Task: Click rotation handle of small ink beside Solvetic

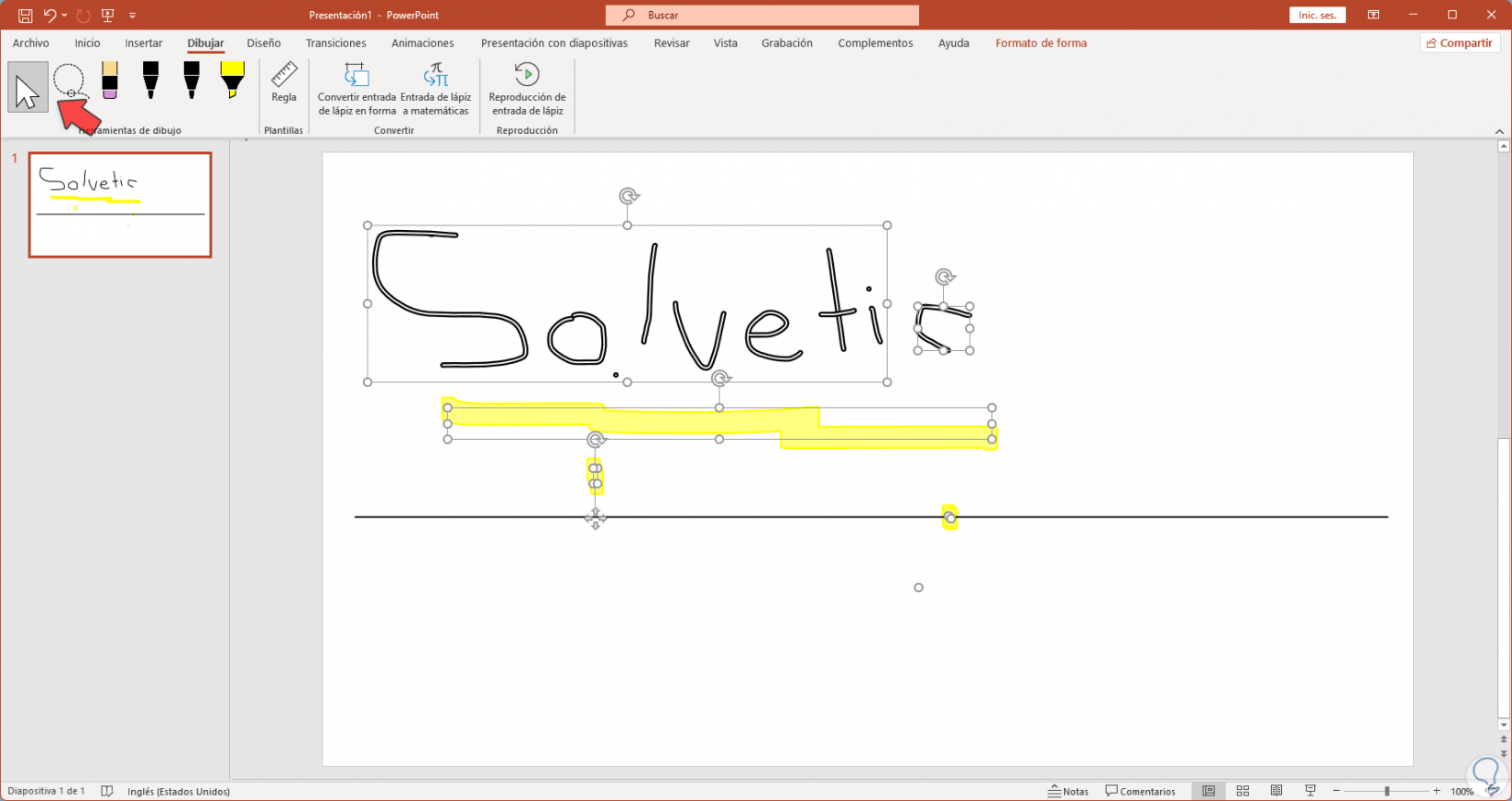Action: click(x=945, y=277)
